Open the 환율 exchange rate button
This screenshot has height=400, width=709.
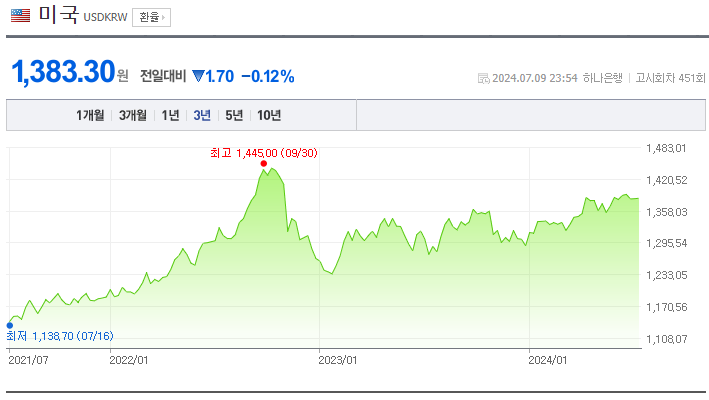pos(151,18)
